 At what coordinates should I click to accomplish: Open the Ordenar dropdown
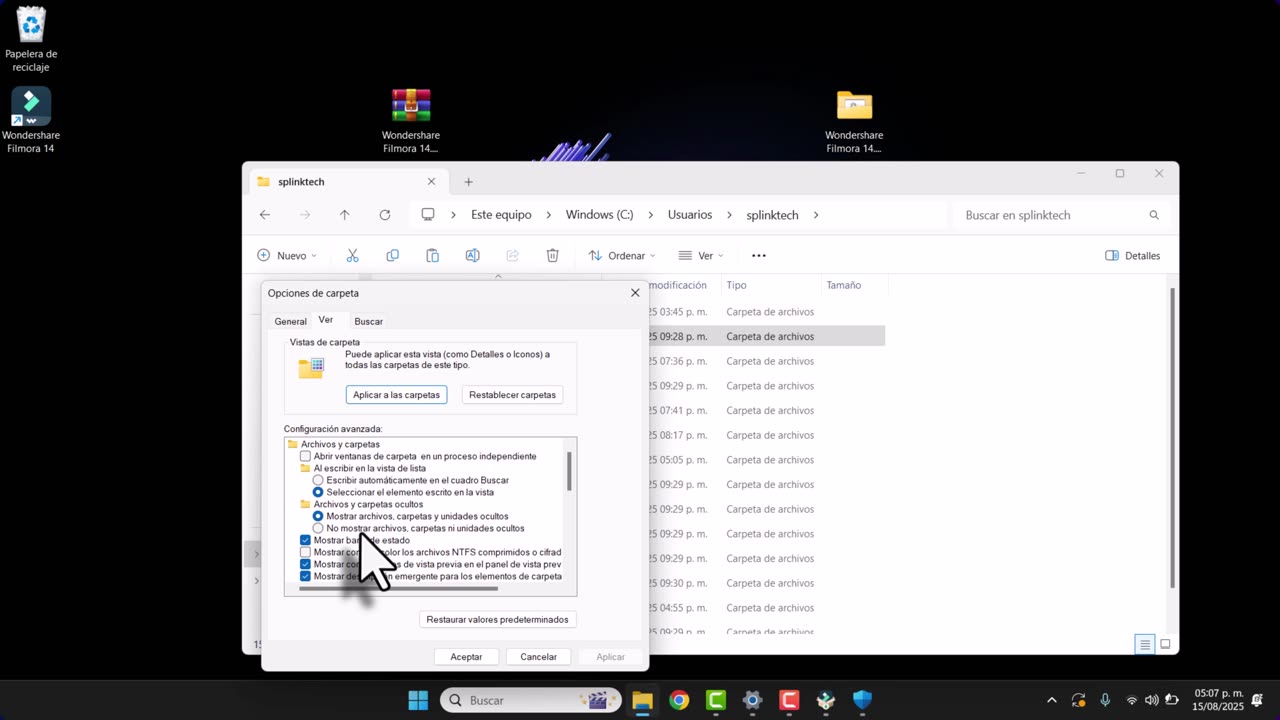click(x=622, y=256)
